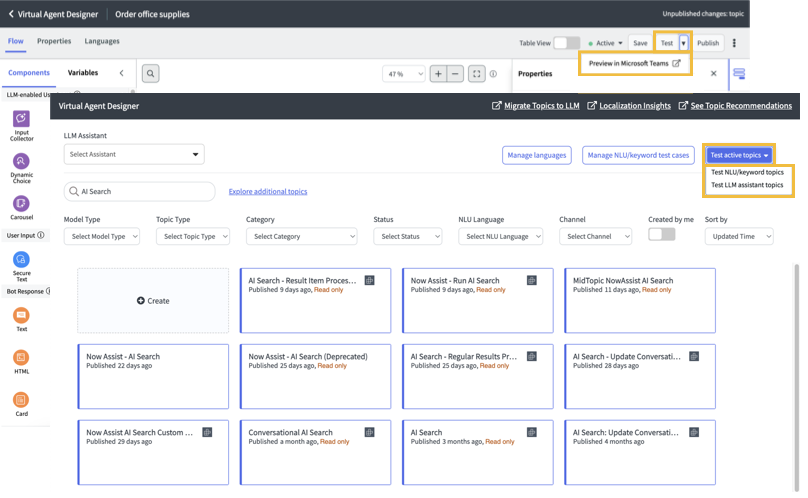808x498 pixels.
Task: Select the Card bot response icon
Action: (21, 400)
